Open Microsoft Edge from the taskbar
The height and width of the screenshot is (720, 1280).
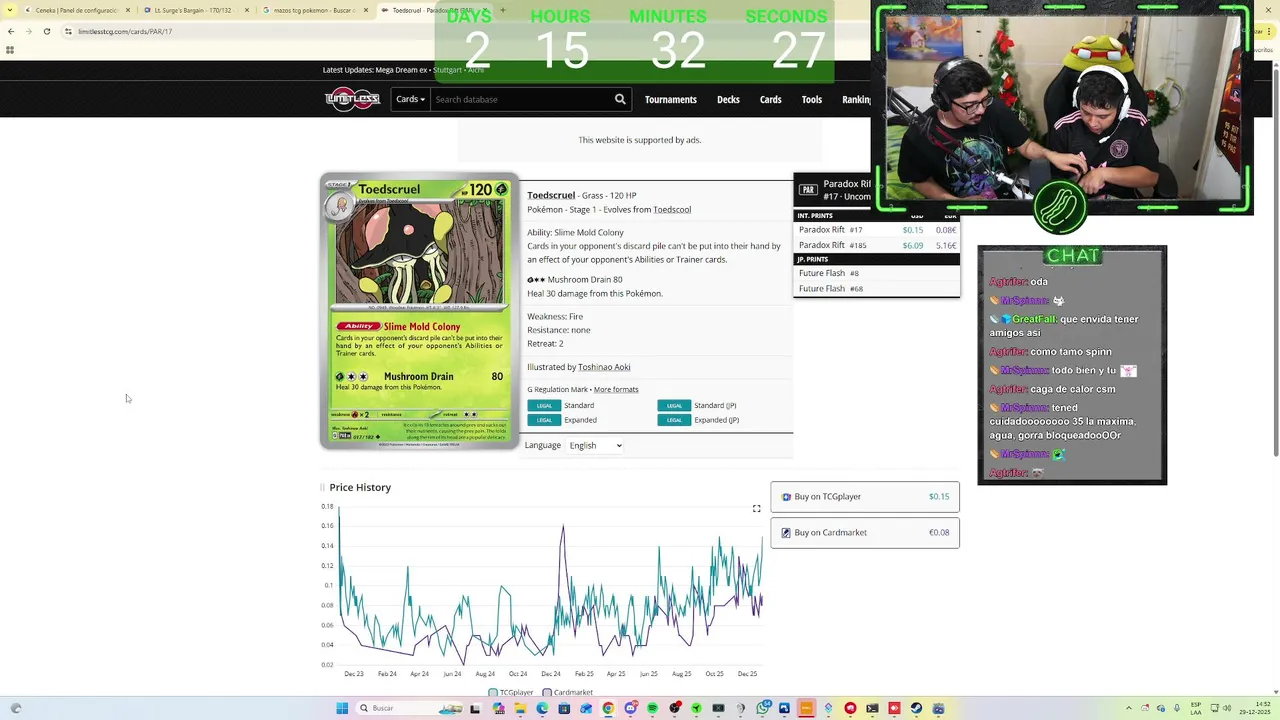click(x=542, y=708)
